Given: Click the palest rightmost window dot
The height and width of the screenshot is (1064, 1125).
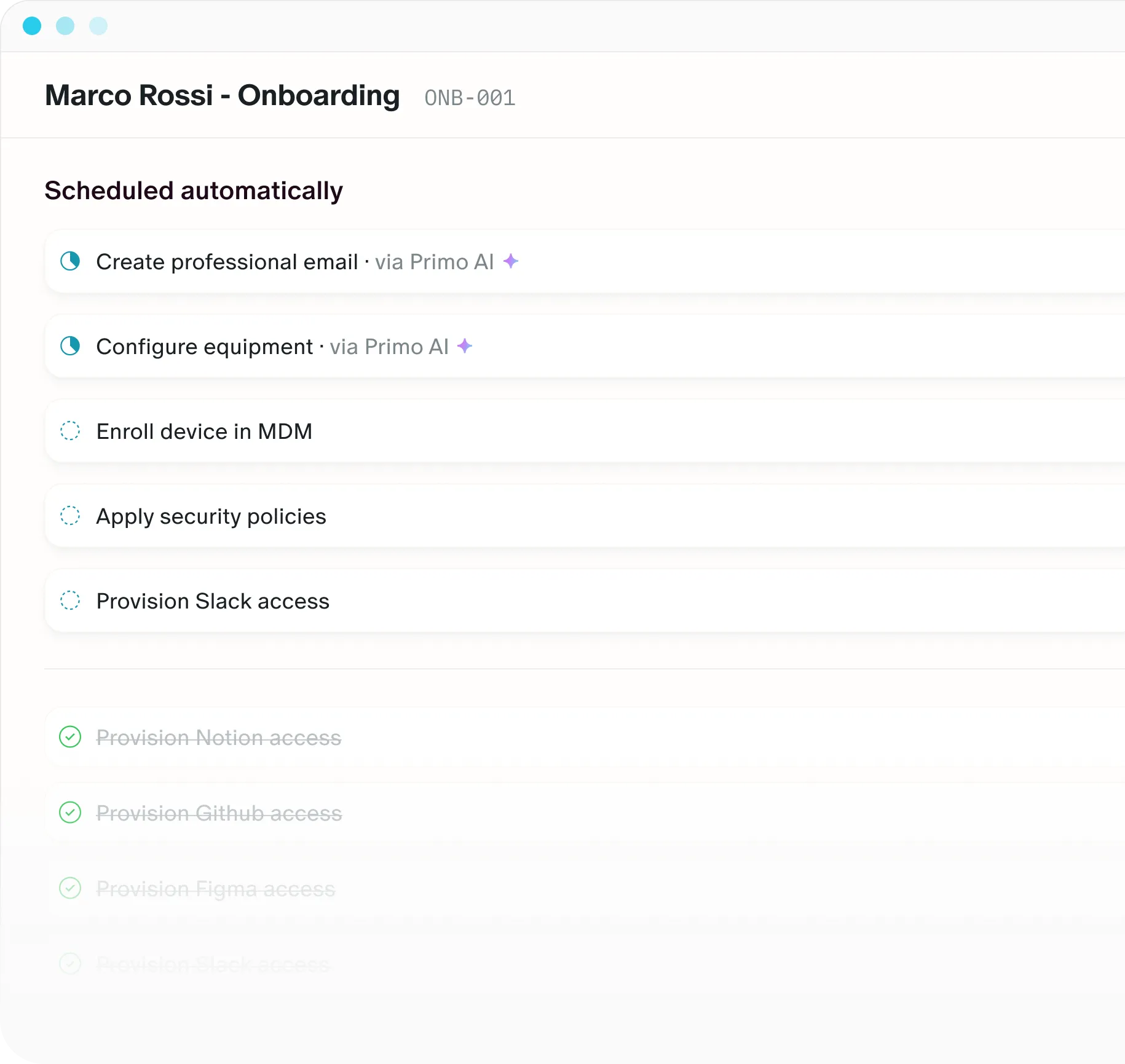Looking at the screenshot, I should 98,26.
